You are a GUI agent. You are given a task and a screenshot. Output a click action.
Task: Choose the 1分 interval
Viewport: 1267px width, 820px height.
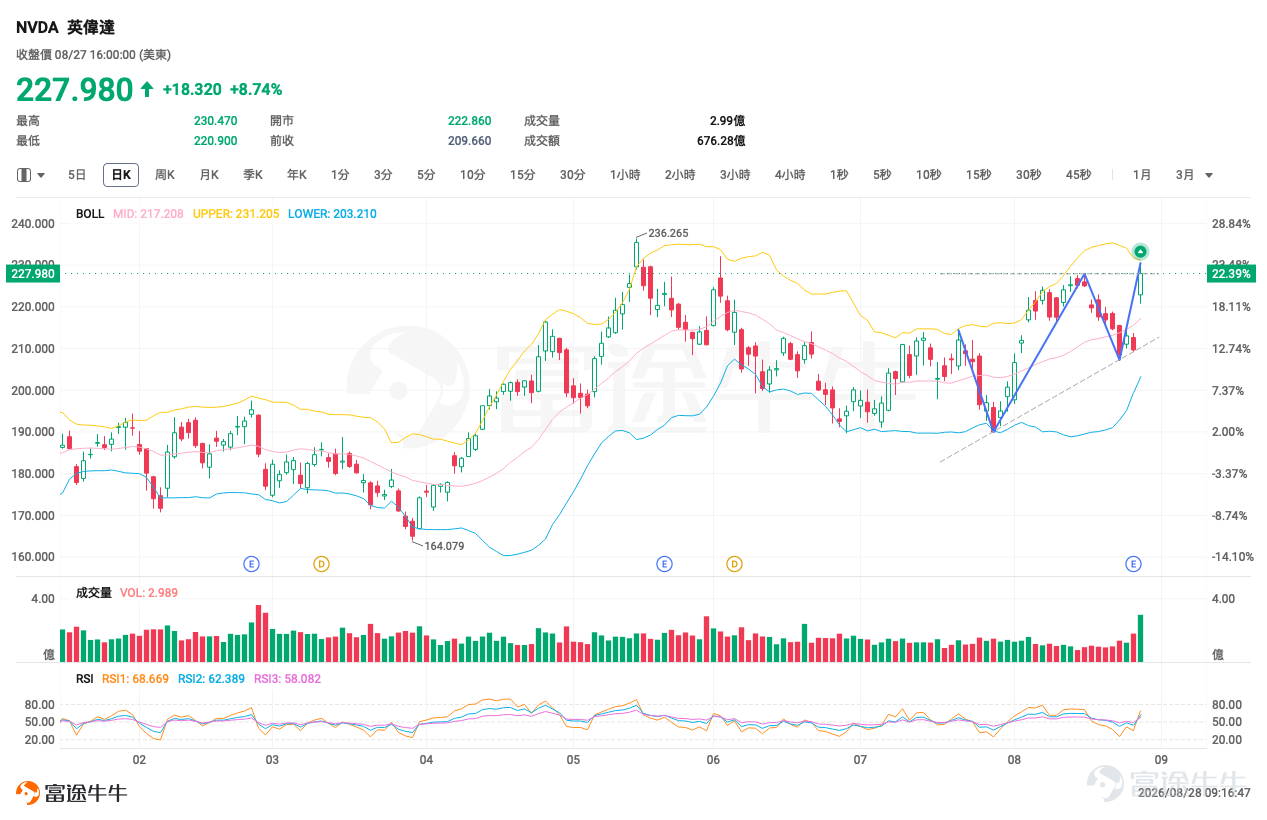[x=340, y=175]
